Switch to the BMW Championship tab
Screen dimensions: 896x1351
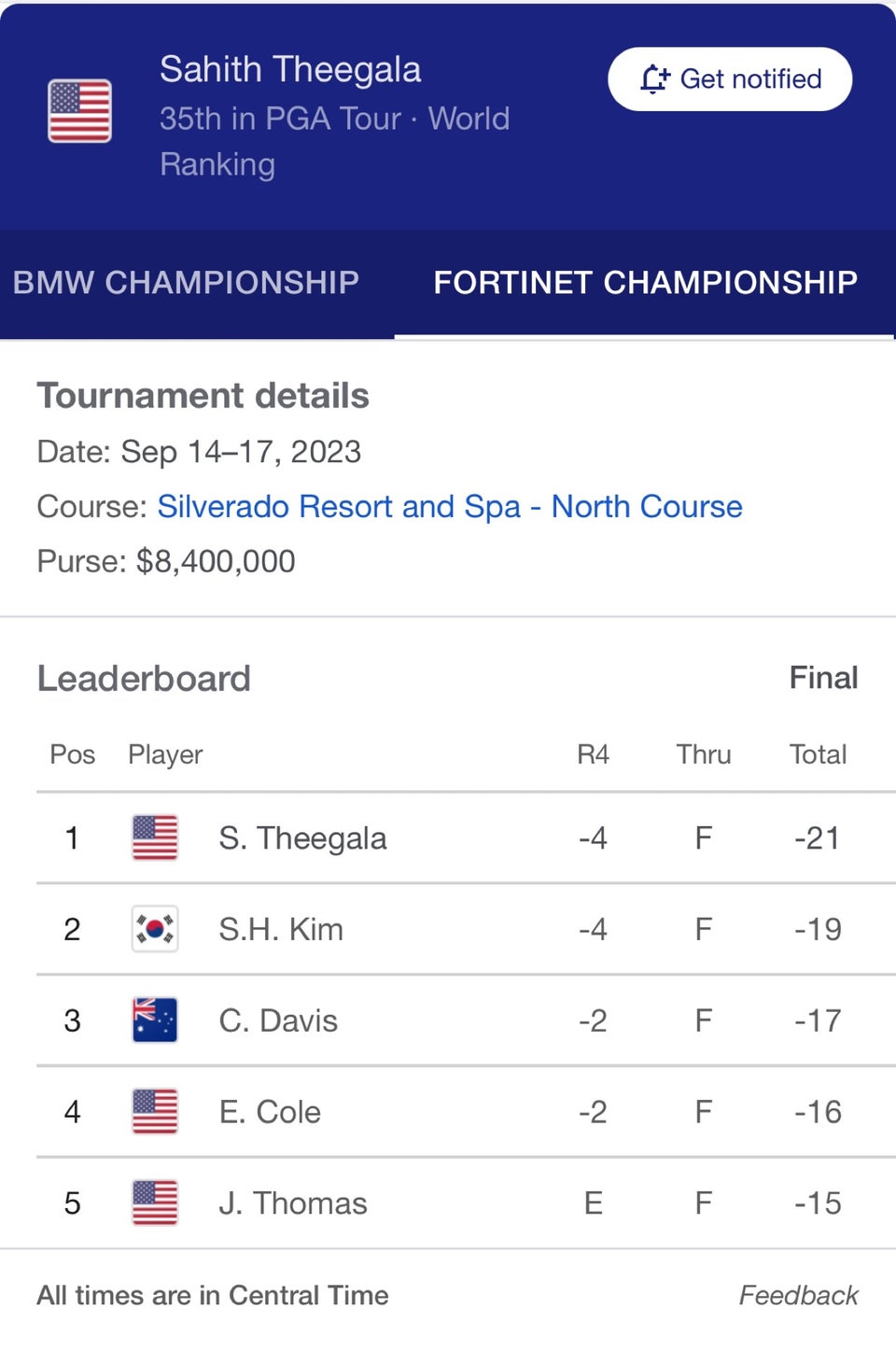[x=186, y=282]
